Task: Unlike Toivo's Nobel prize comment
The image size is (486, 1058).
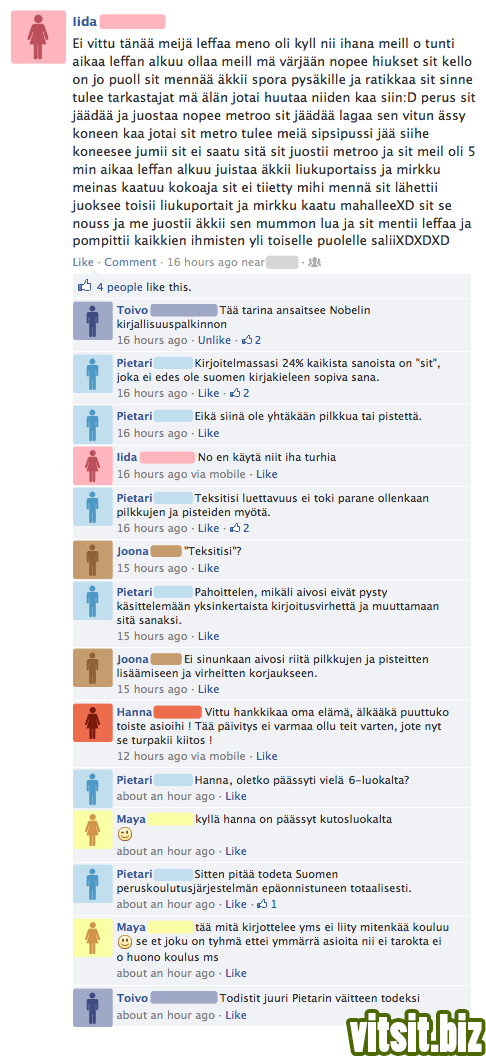Action: pos(214,340)
